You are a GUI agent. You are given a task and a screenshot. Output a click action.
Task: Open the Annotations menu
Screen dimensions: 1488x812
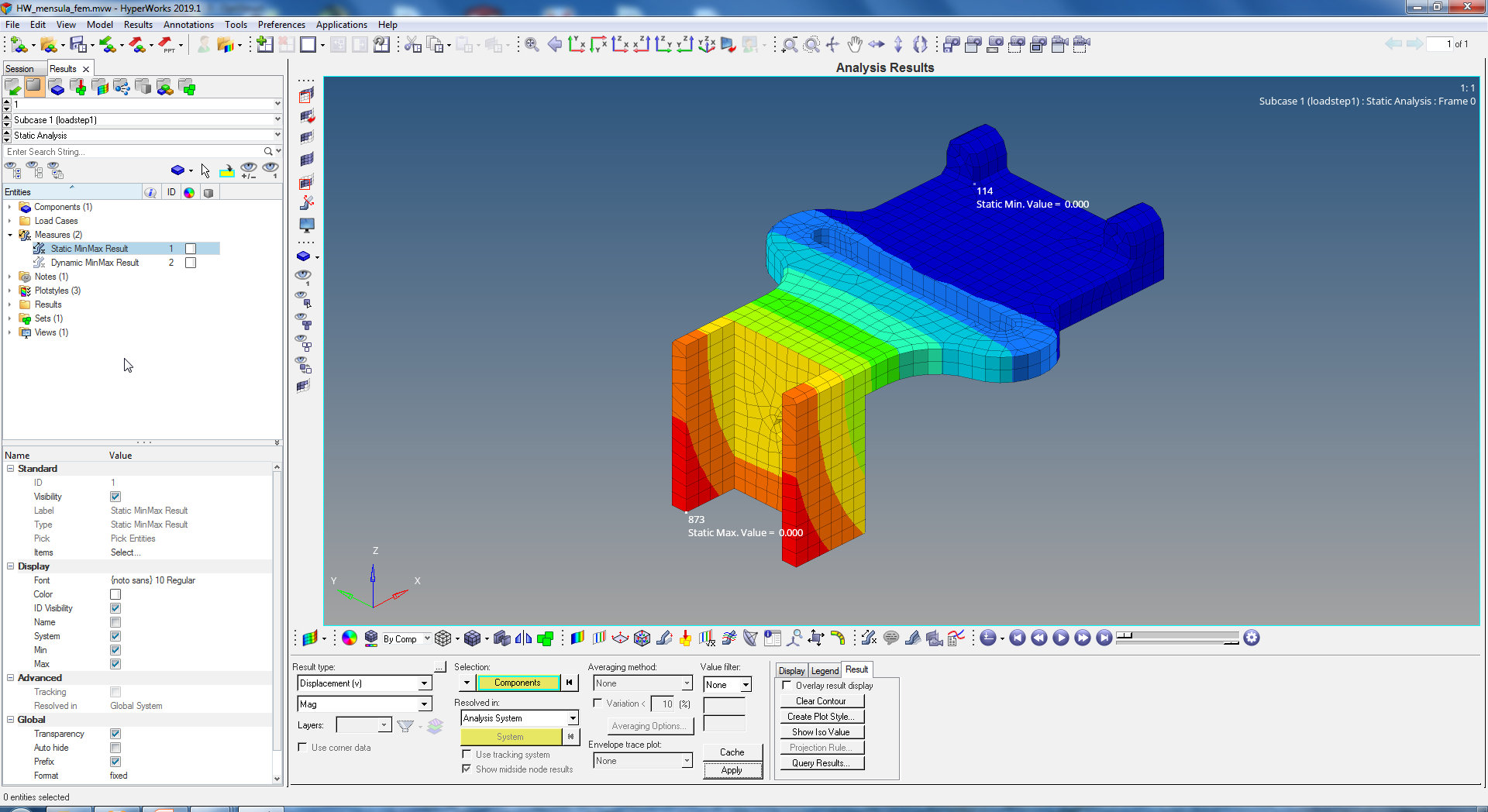tap(188, 25)
